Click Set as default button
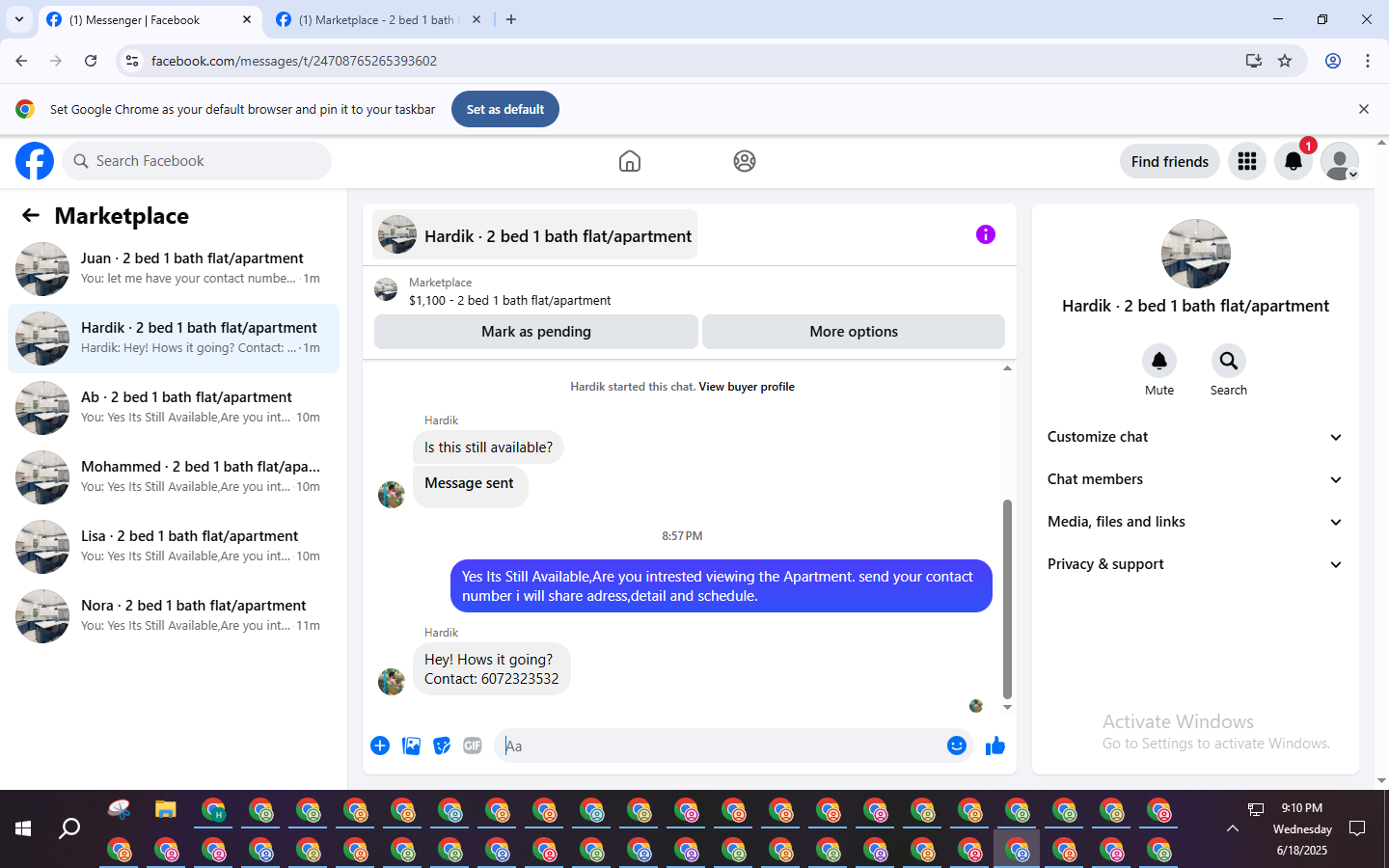 pos(505,109)
